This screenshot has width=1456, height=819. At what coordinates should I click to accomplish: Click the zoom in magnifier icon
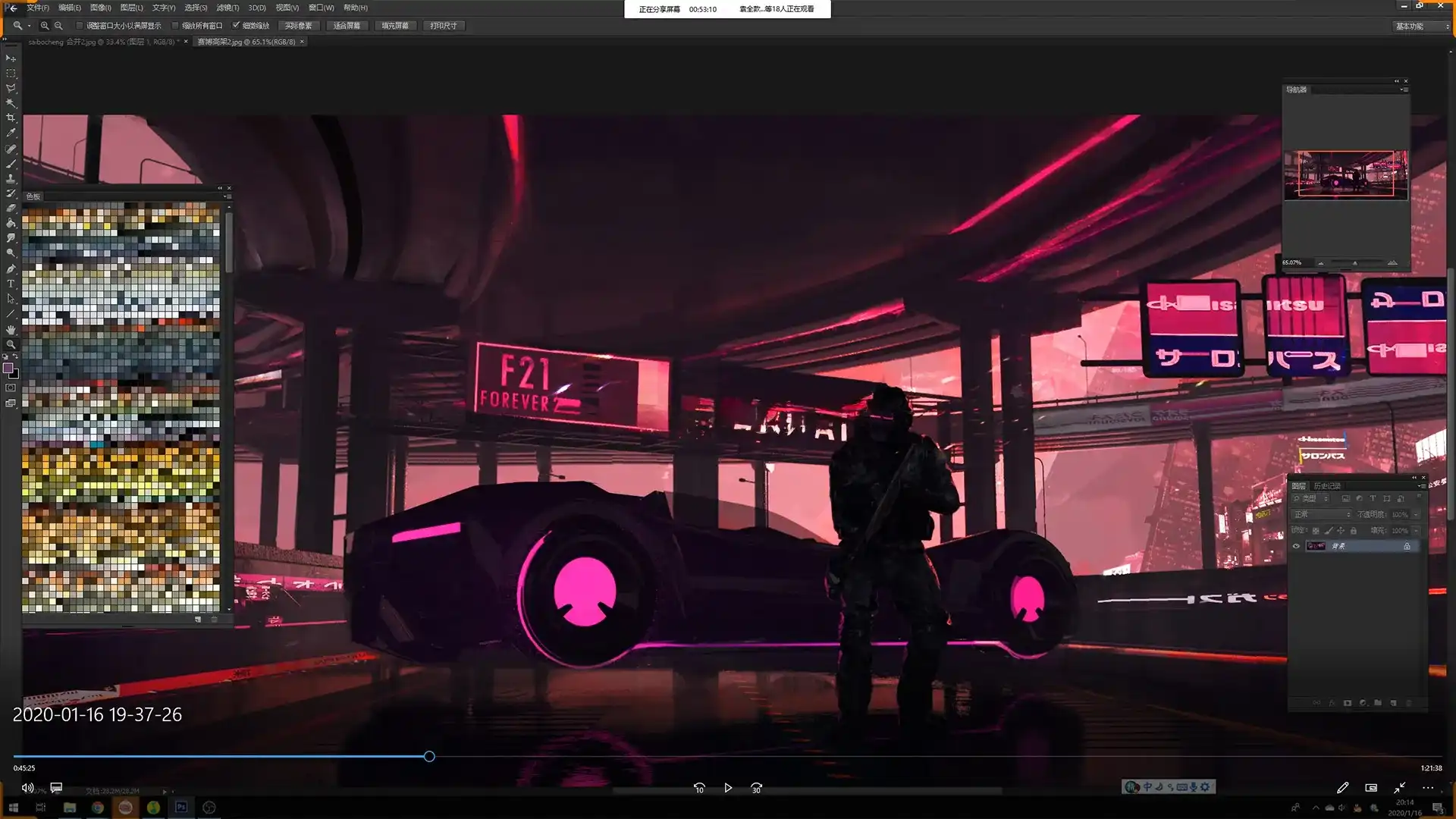click(x=45, y=26)
